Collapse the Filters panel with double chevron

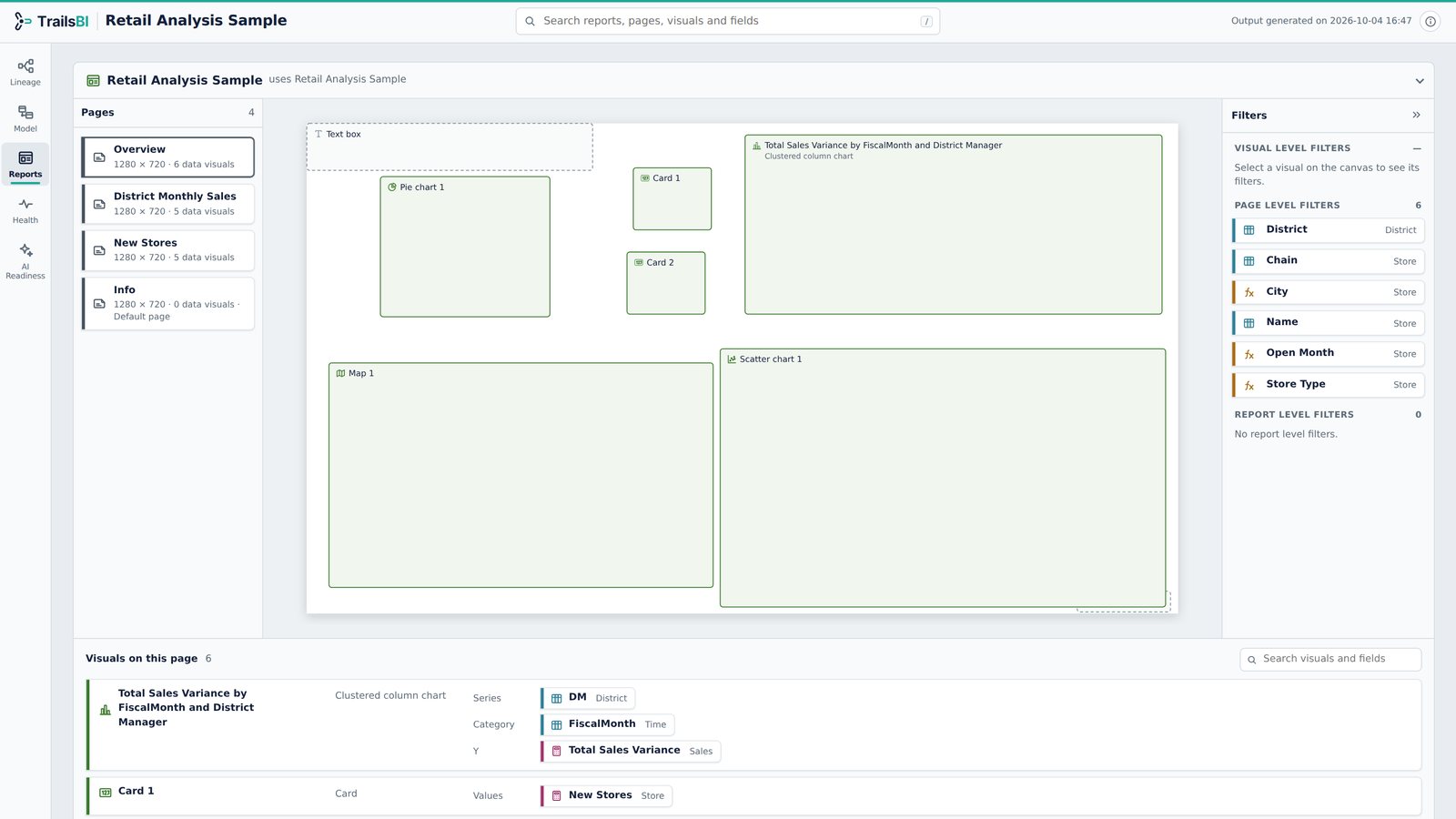point(1416,115)
